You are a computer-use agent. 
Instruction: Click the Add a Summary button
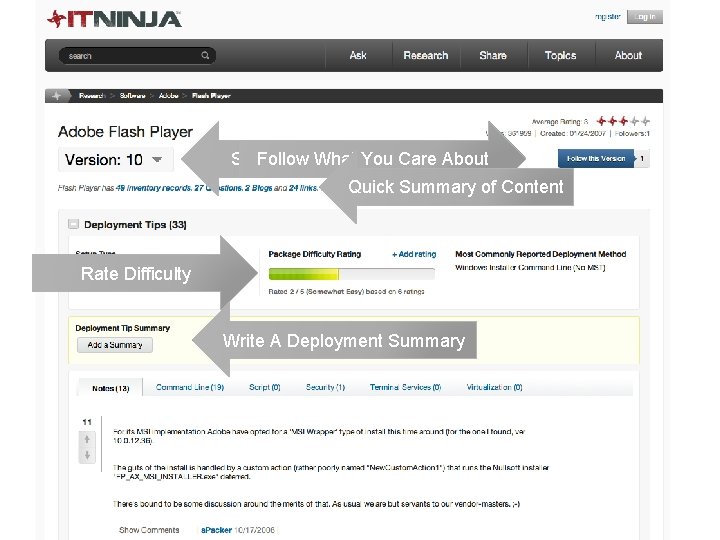point(115,345)
